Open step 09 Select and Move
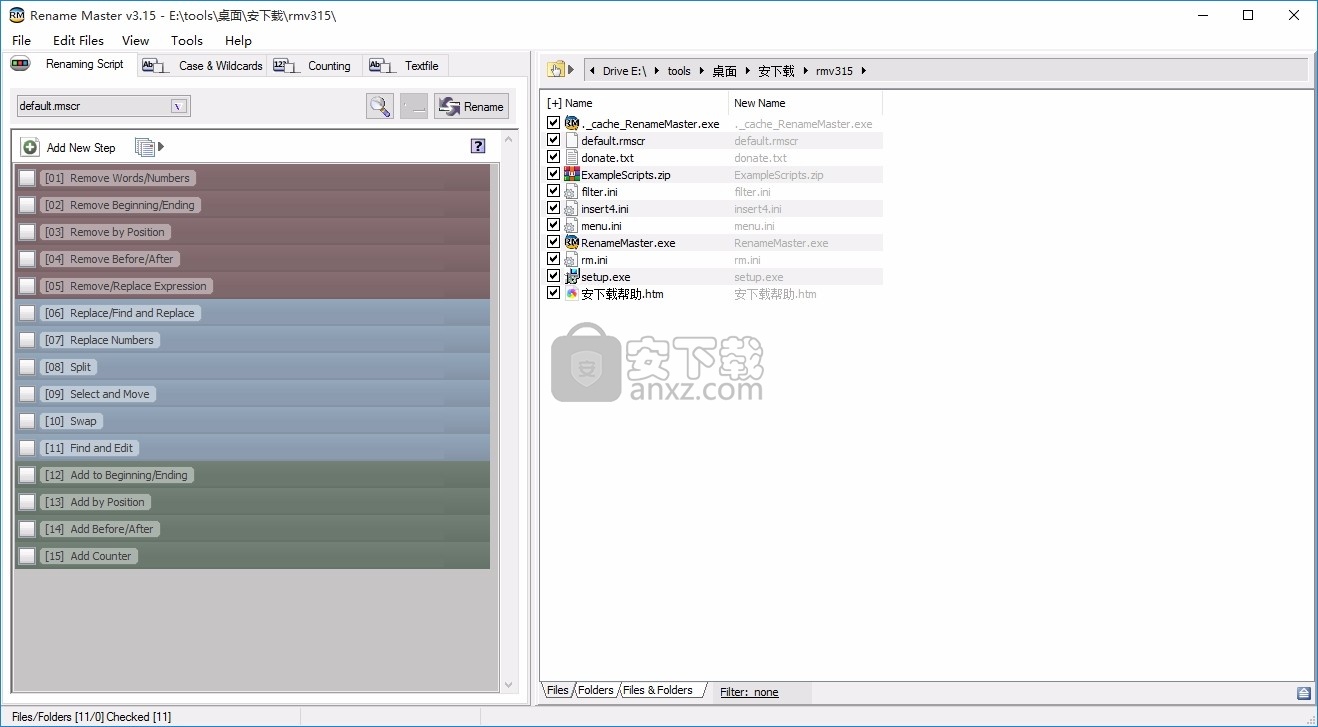 point(98,394)
